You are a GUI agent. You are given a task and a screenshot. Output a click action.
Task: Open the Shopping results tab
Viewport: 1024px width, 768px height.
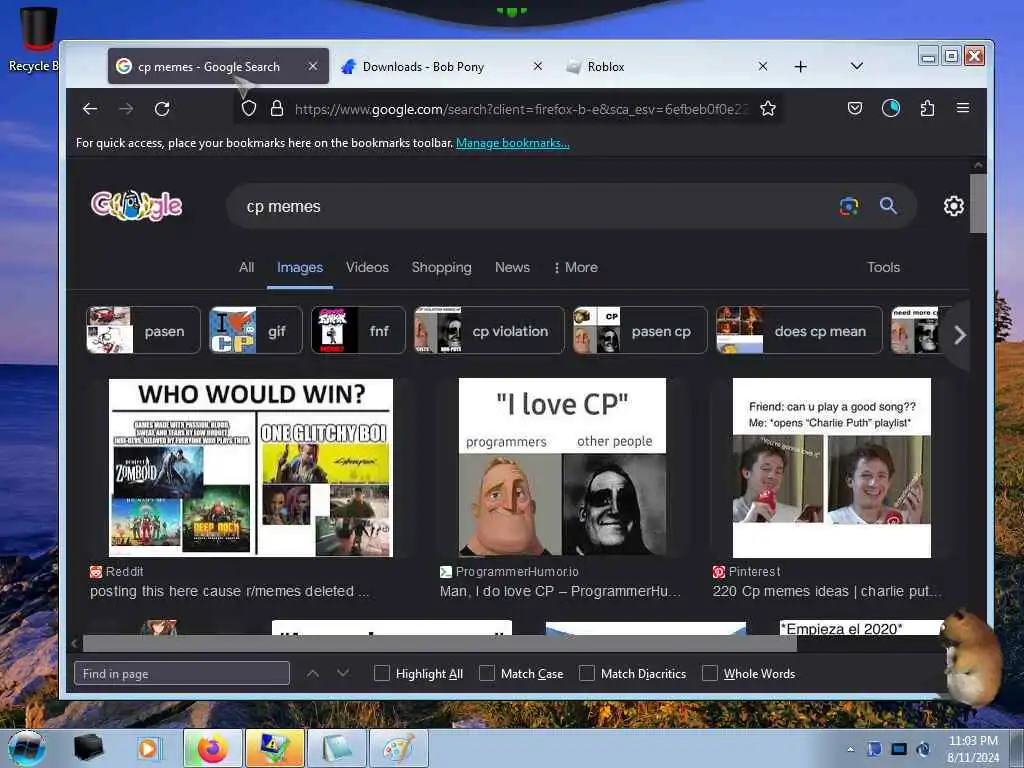[x=441, y=267]
